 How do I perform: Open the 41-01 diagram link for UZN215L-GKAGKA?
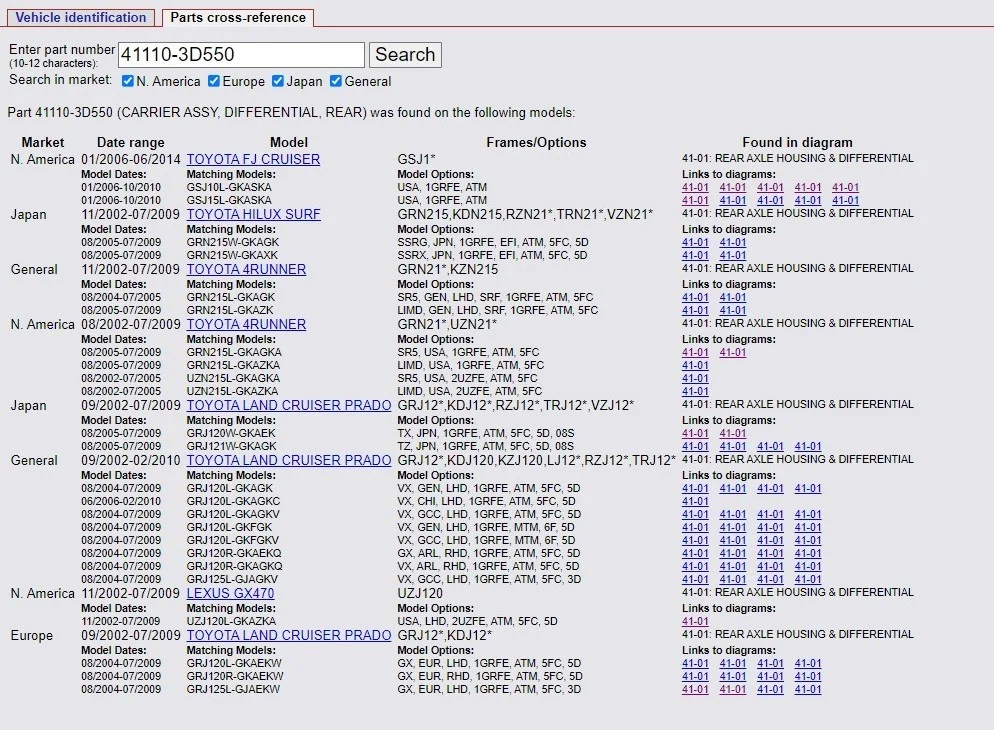[695, 378]
